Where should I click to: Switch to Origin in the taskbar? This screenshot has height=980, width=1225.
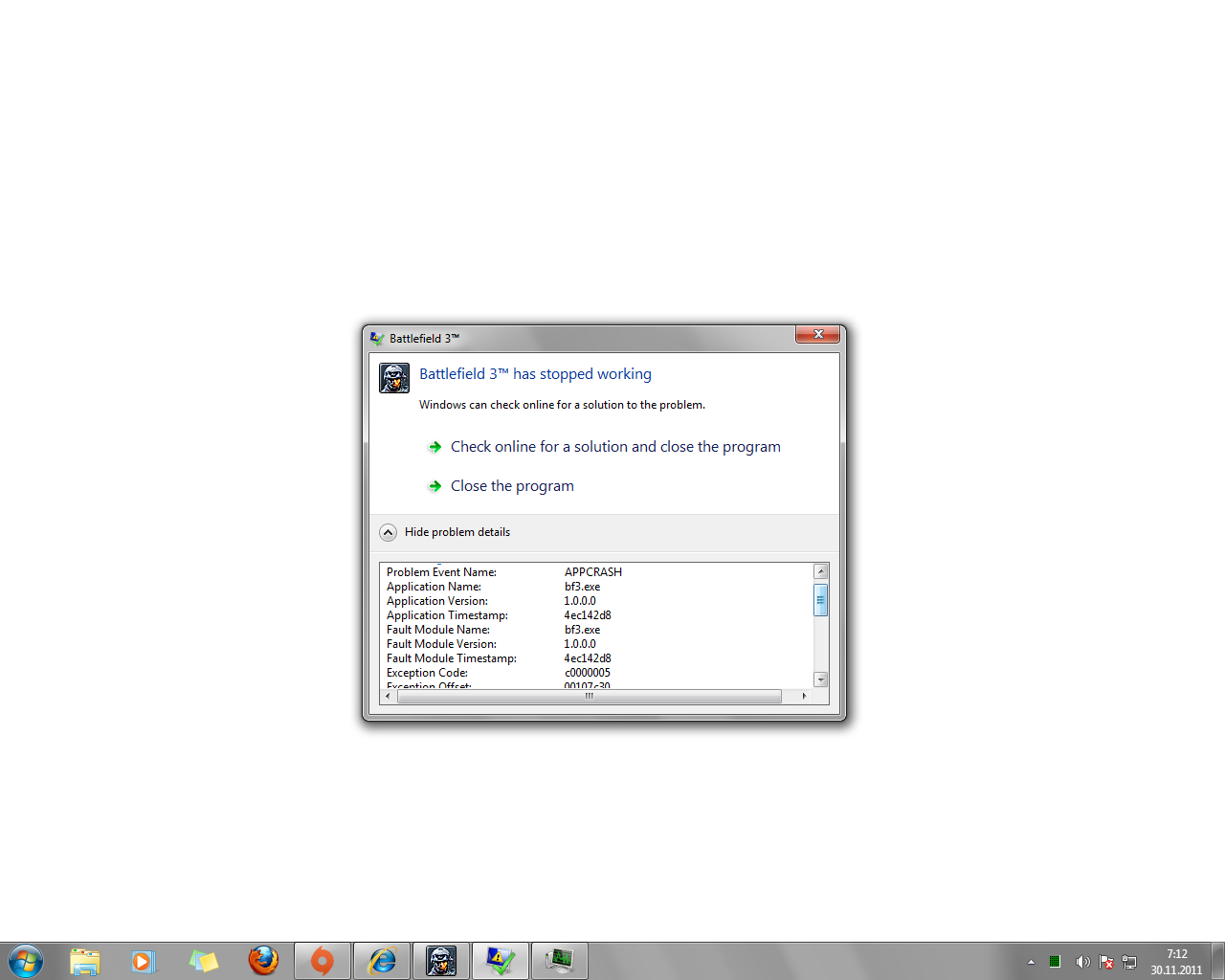[x=323, y=961]
